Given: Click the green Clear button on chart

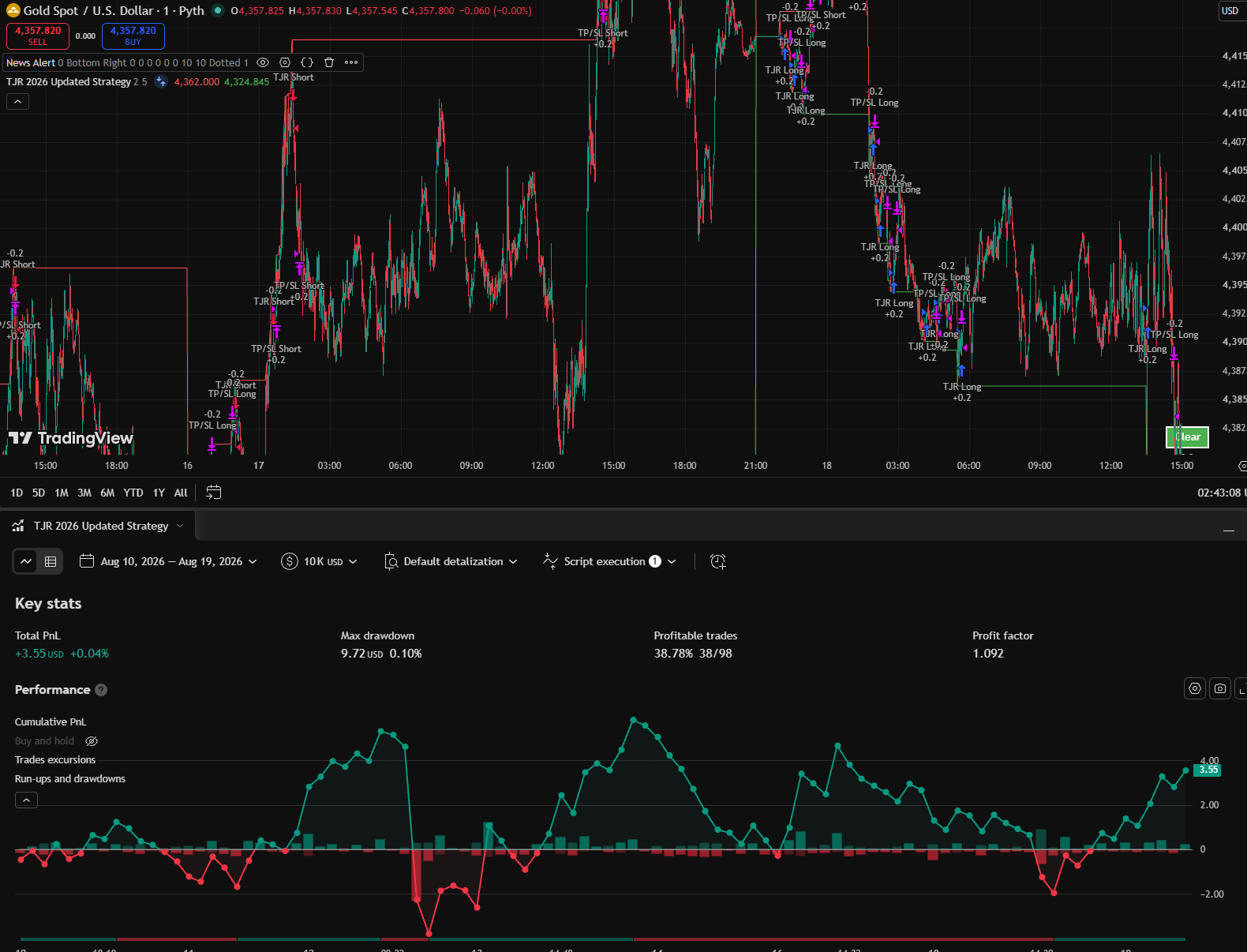Looking at the screenshot, I should click(x=1187, y=437).
